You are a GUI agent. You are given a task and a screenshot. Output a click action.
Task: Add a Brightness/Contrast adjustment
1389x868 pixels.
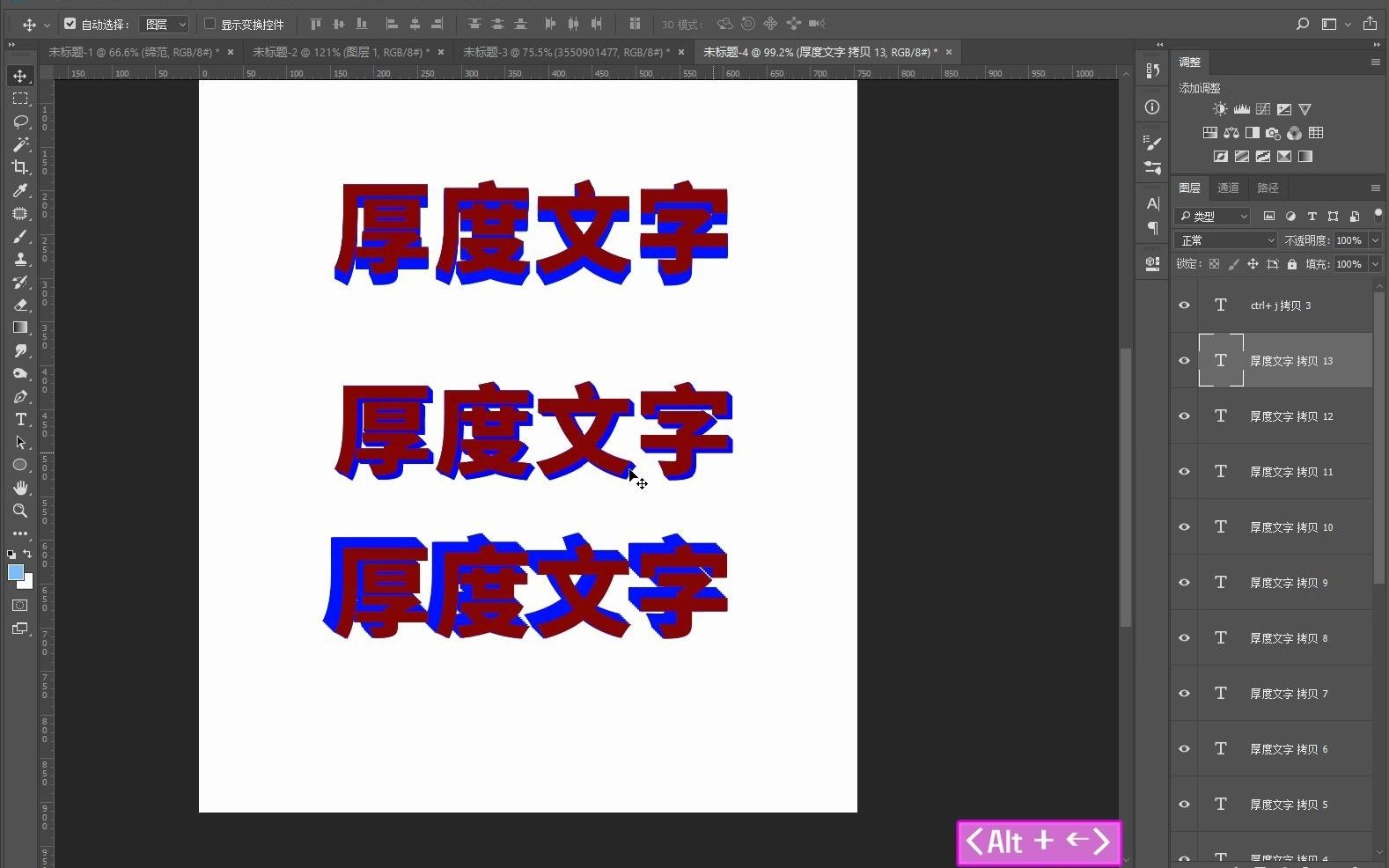click(1220, 109)
